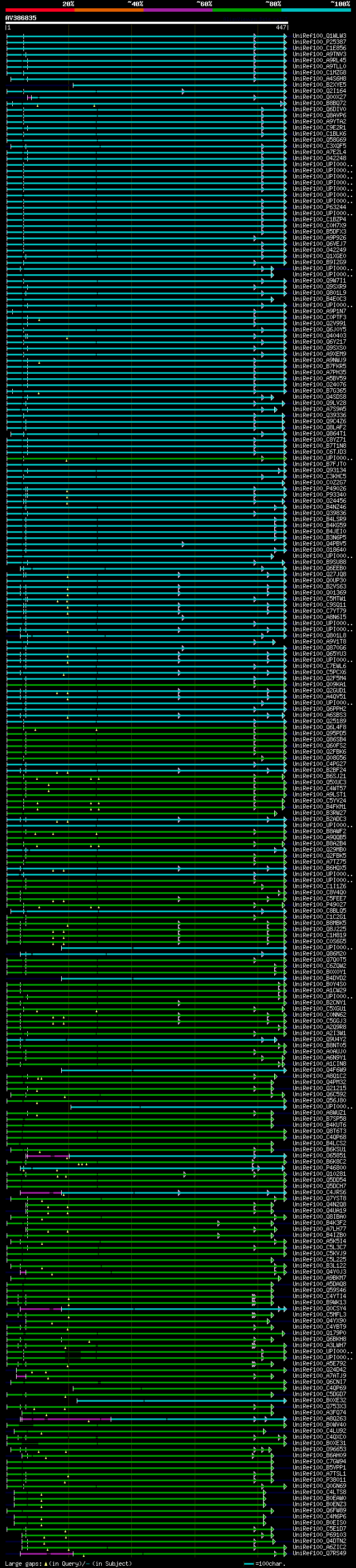Image resolution: width=356 pixels, height=1568 pixels.
Task: Select hit UniRef100_Q9W7I1
Action: (319, 280)
